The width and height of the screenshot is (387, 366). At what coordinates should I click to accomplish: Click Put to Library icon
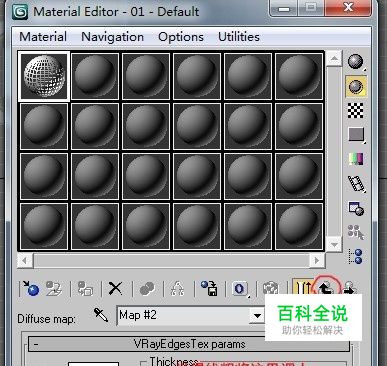point(209,288)
